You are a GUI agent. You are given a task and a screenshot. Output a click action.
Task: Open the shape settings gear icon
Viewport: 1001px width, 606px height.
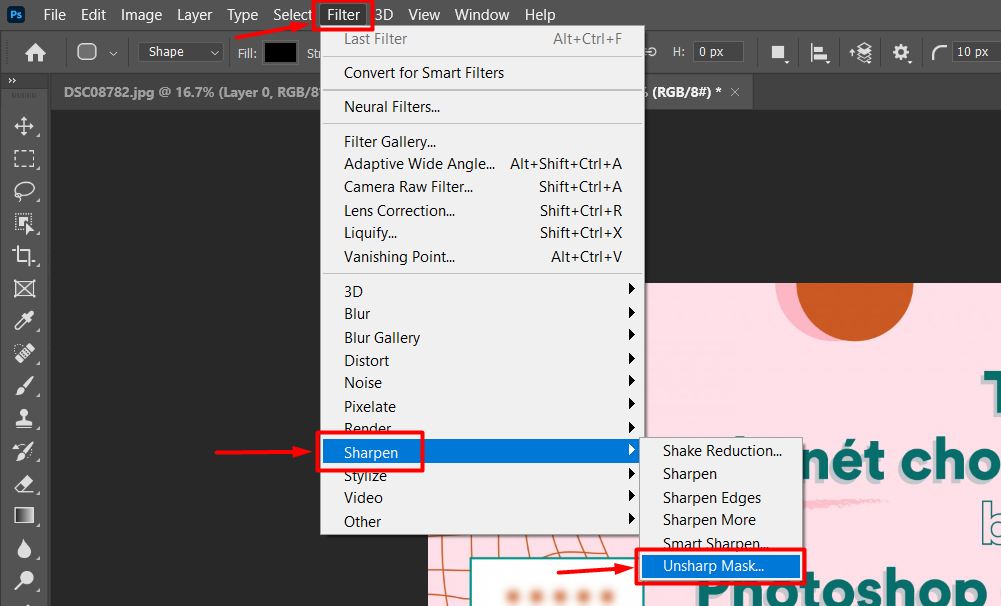(901, 52)
